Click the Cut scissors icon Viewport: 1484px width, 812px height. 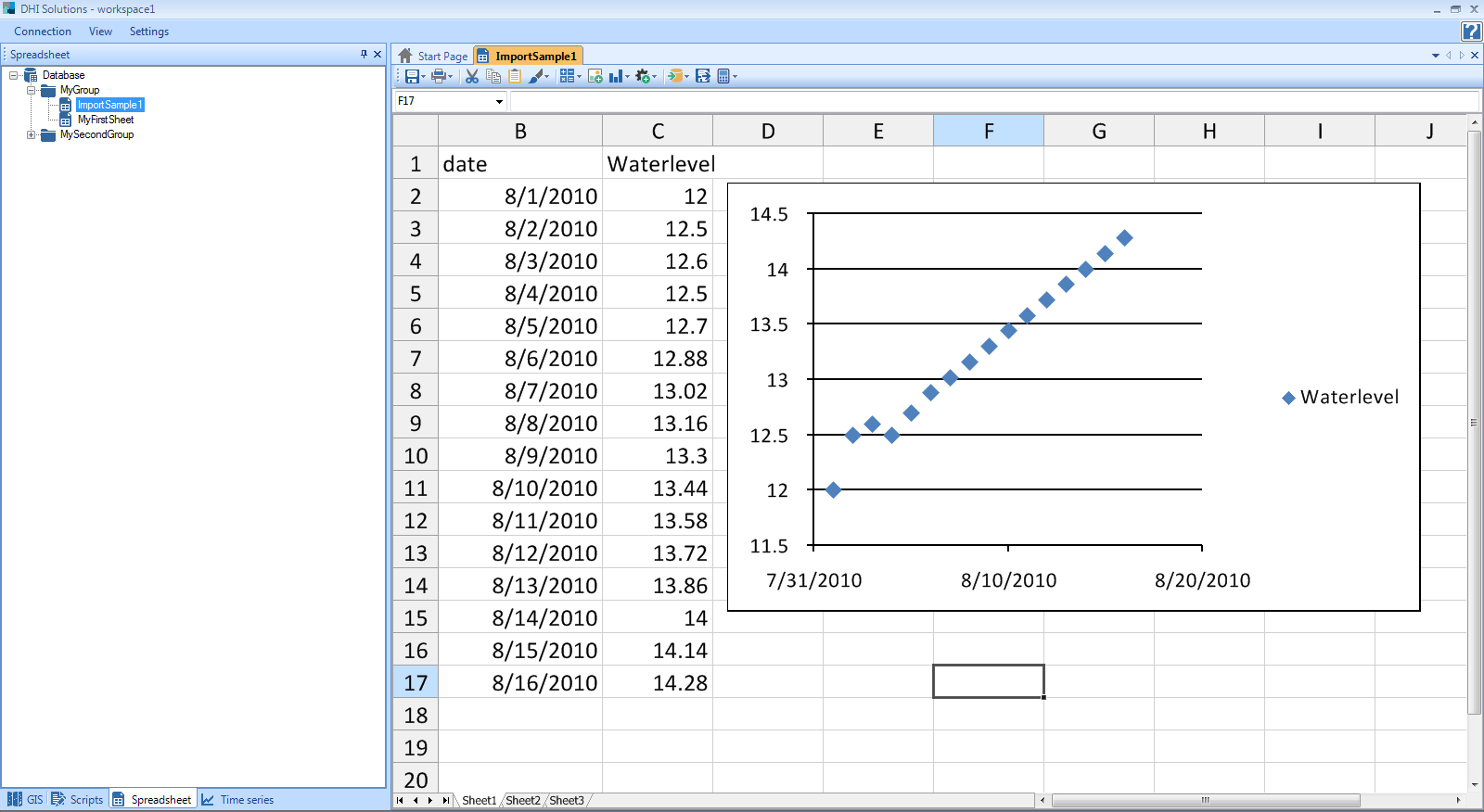(472, 76)
